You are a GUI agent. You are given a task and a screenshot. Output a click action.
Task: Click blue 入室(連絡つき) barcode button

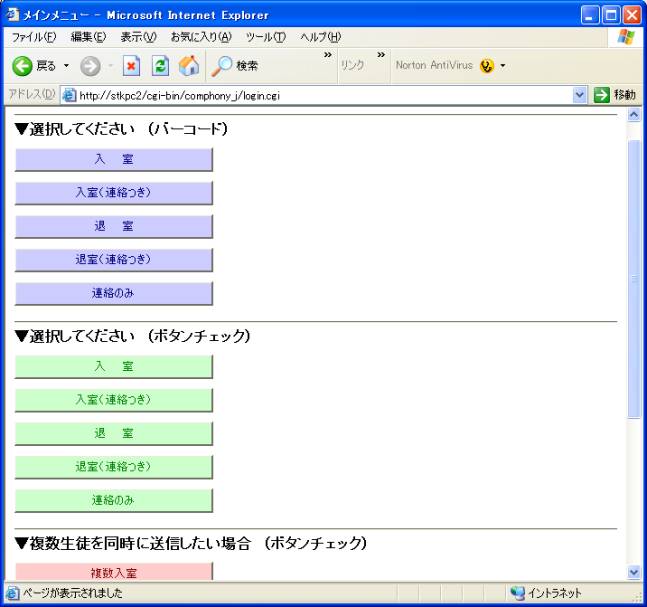click(114, 193)
